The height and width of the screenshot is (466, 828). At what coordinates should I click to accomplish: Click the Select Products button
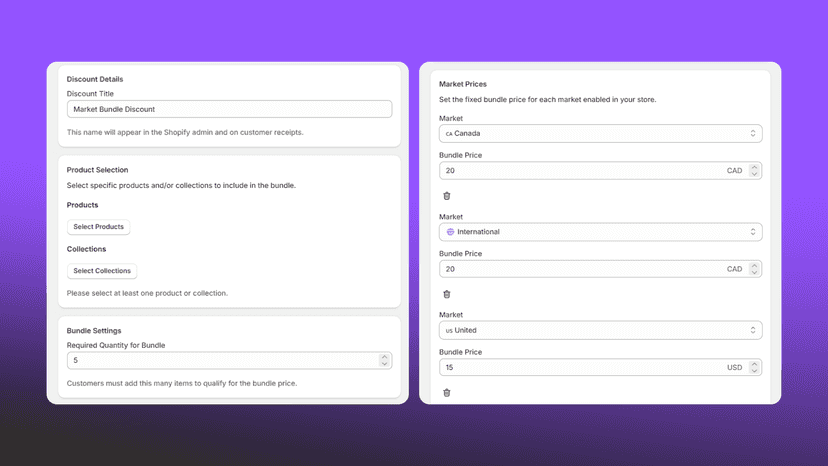point(98,227)
